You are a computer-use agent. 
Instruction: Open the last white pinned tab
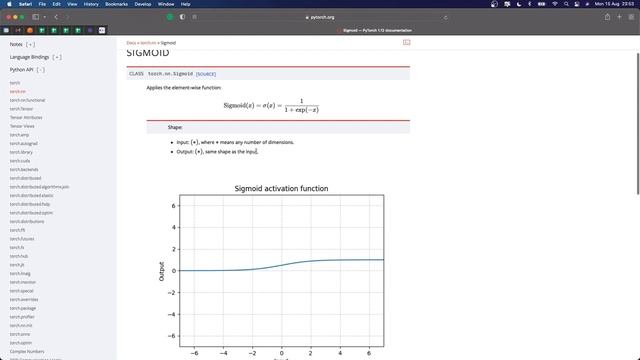(102, 30)
